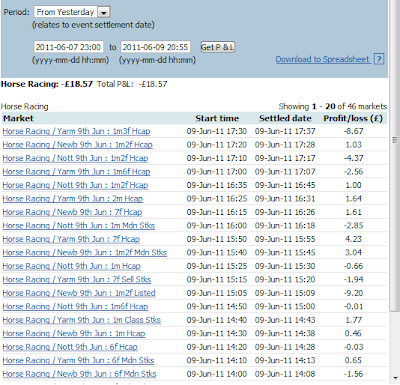Open Yarm 9th Jun 6f Mdn Stks market
This screenshot has height=385, width=400.
(78, 360)
